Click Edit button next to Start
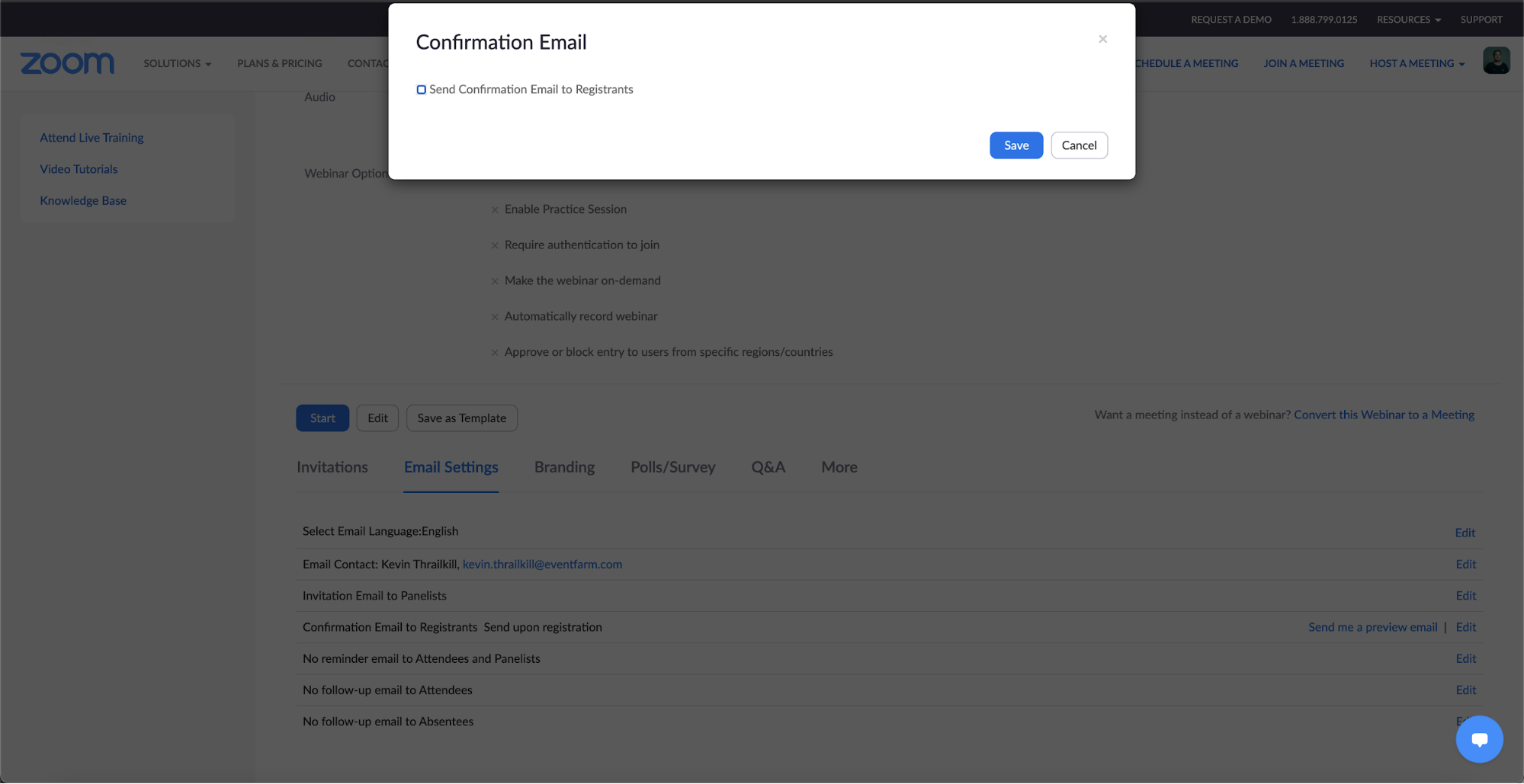 pyautogui.click(x=377, y=418)
